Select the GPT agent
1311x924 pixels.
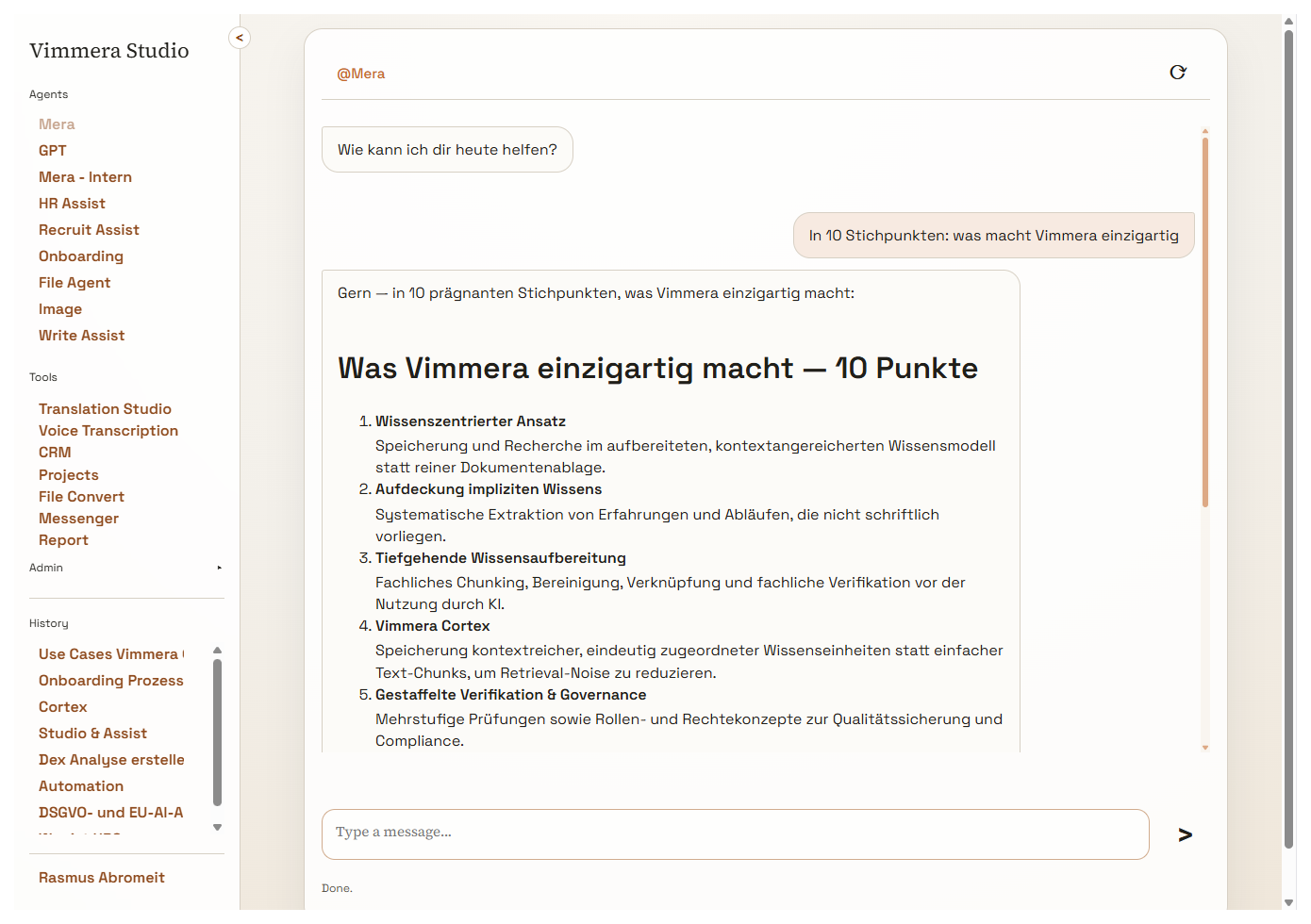point(53,151)
